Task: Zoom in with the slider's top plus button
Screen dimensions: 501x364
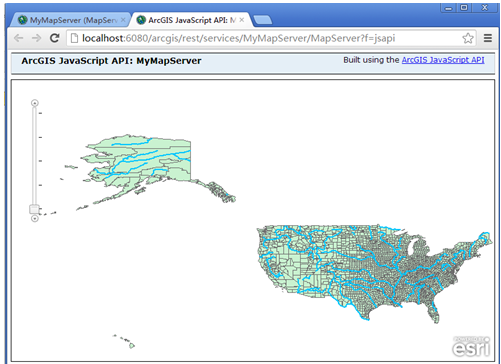Action: [35, 103]
